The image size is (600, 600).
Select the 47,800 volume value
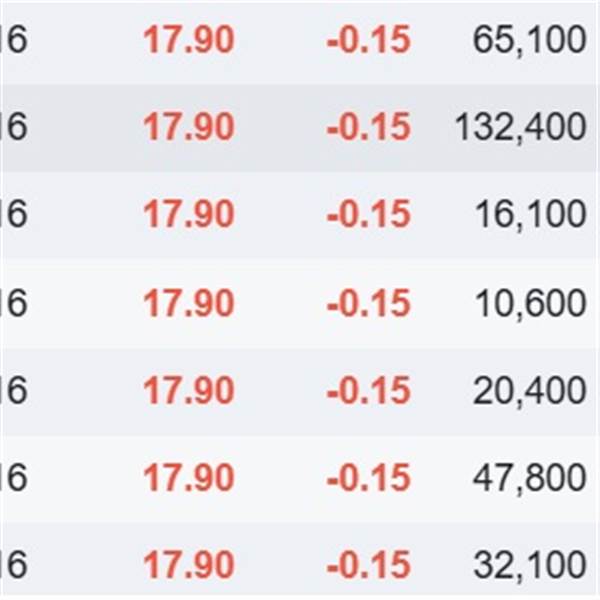coord(529,478)
